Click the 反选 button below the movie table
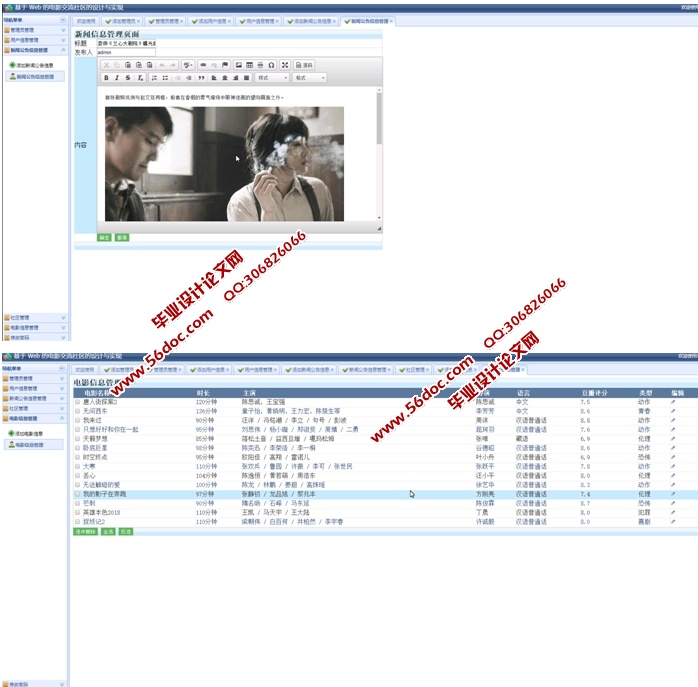The image size is (698, 687). [x=126, y=532]
